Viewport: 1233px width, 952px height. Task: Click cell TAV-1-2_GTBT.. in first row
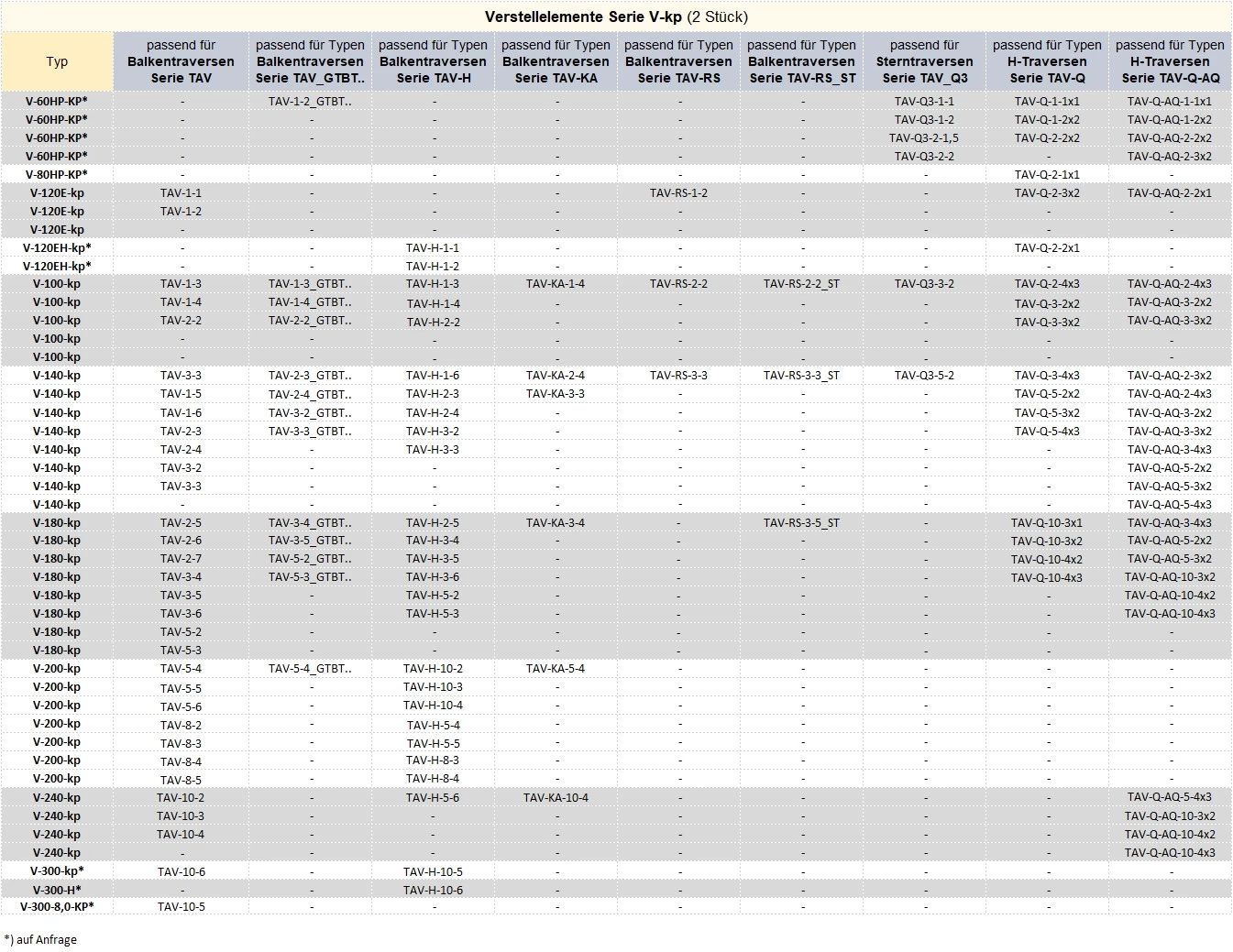pyautogui.click(x=310, y=101)
